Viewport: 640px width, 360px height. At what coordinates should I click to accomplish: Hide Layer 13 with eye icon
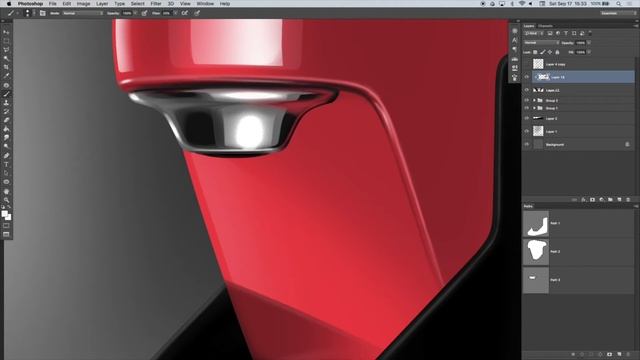tap(527, 77)
